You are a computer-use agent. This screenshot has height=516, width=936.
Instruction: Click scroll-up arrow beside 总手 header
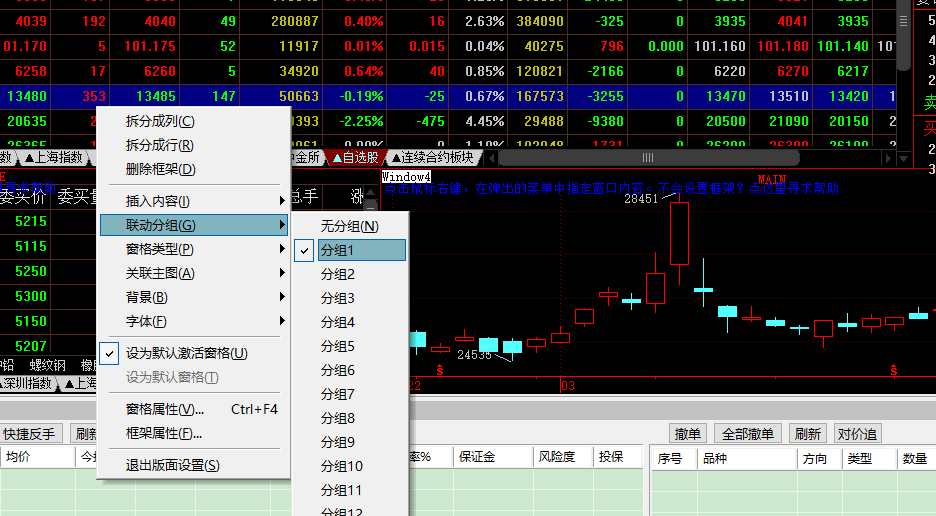pyautogui.click(x=371, y=192)
